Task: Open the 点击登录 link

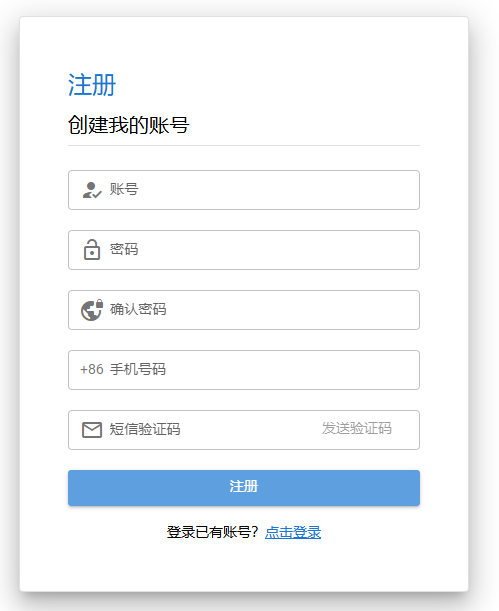Action: 293,532
